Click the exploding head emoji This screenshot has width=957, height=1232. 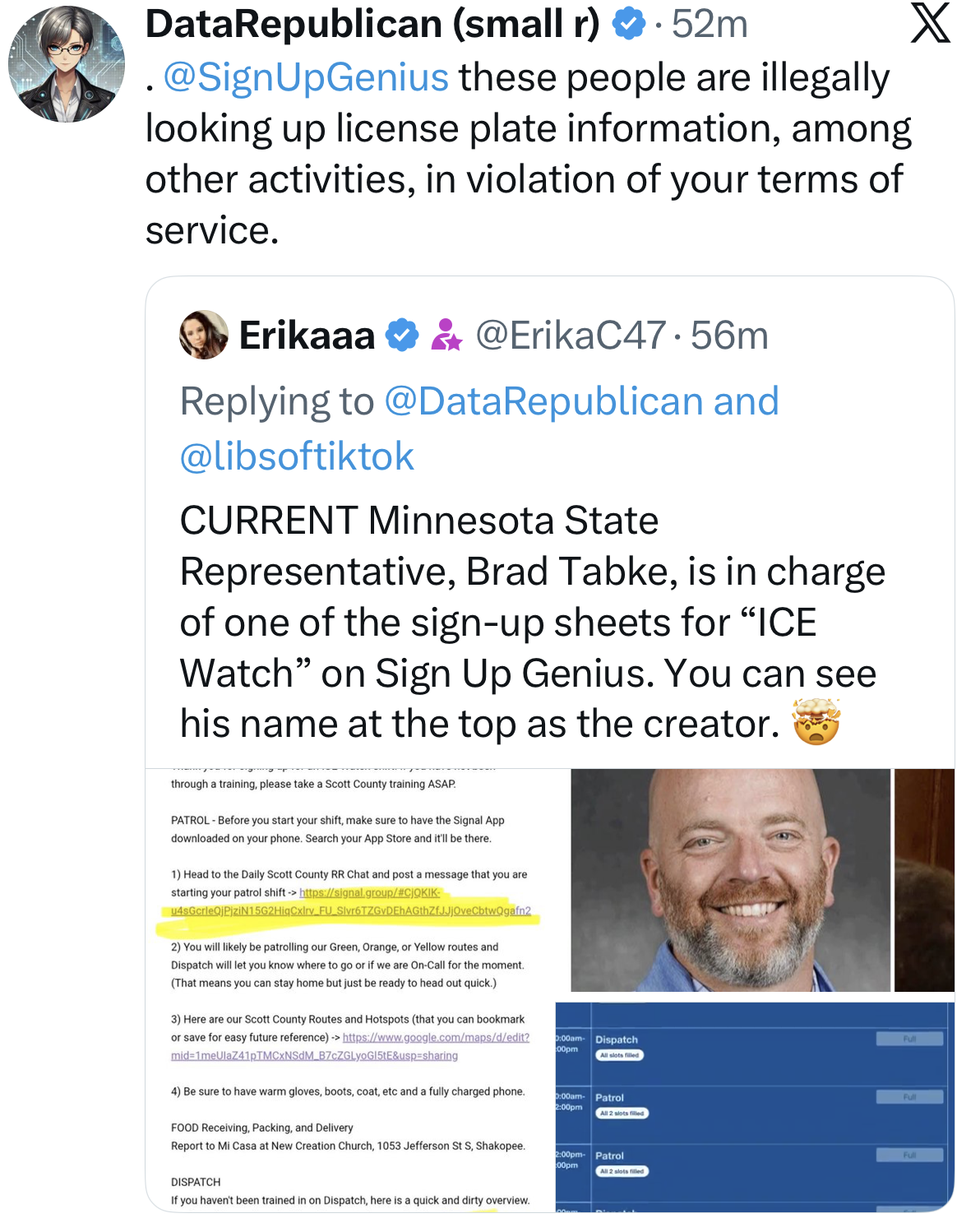(x=816, y=722)
